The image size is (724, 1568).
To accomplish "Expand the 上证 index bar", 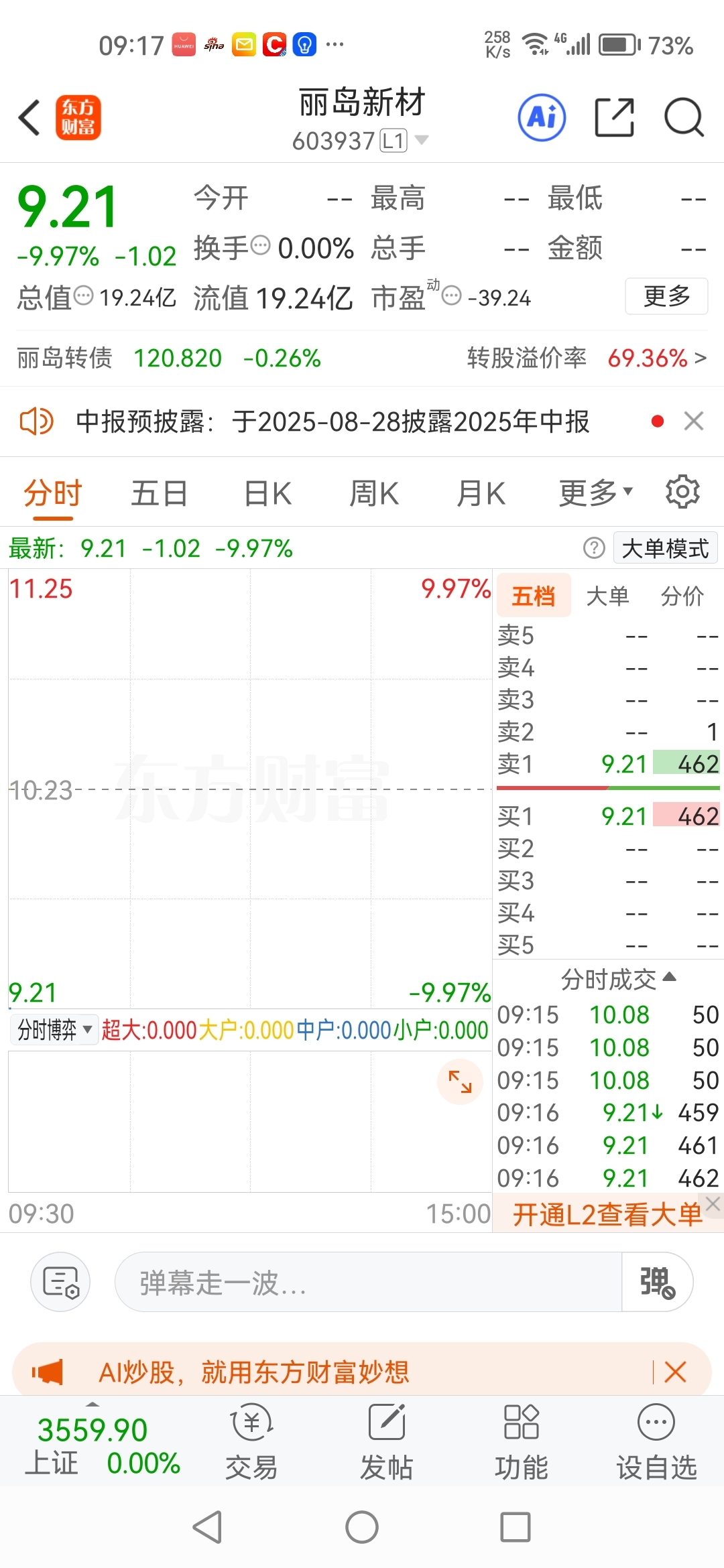I will click(93, 1404).
